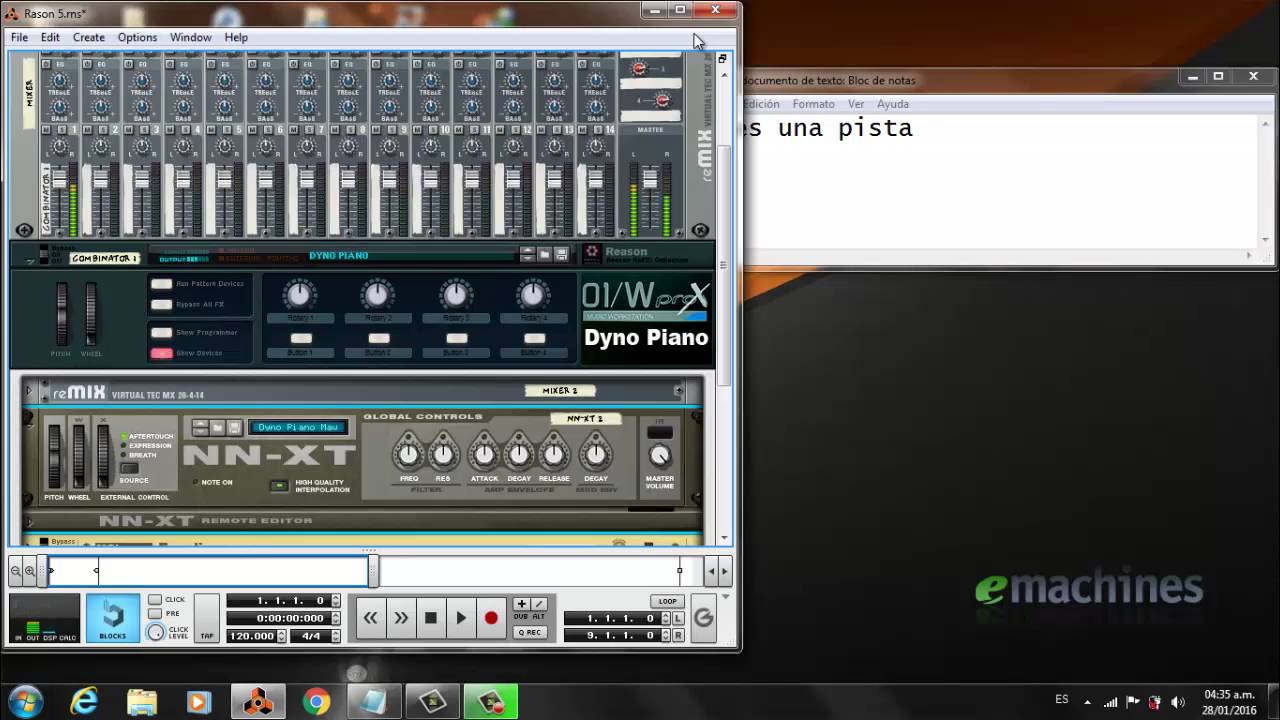Click the Combinator Rotary 1 knob
Screen dimensions: 1280x720
[300, 294]
